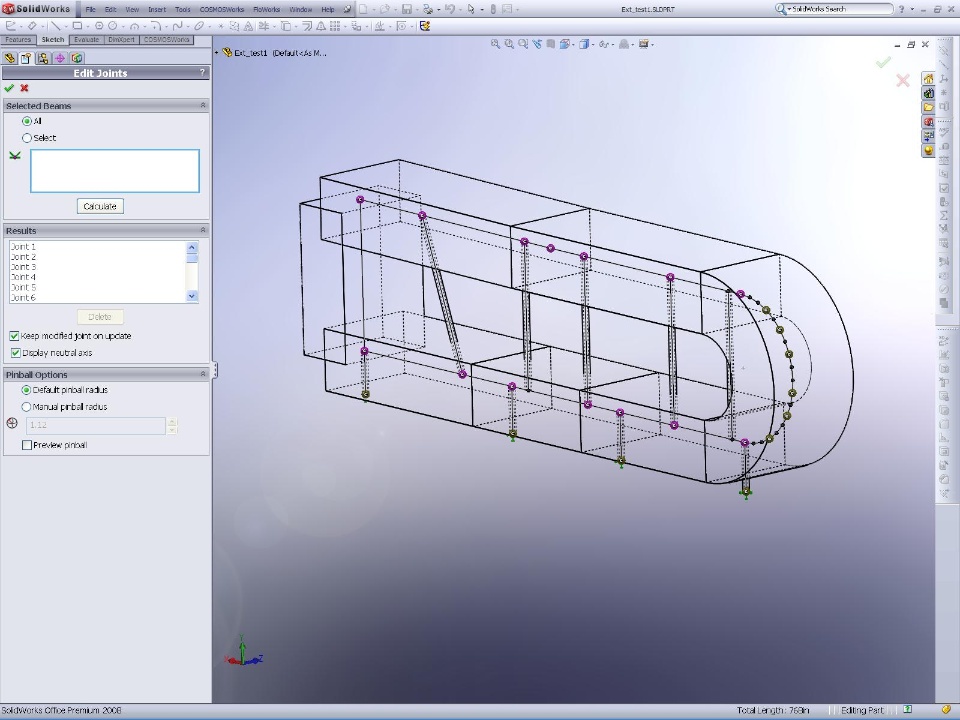Click the Section View icon

pos(551,44)
